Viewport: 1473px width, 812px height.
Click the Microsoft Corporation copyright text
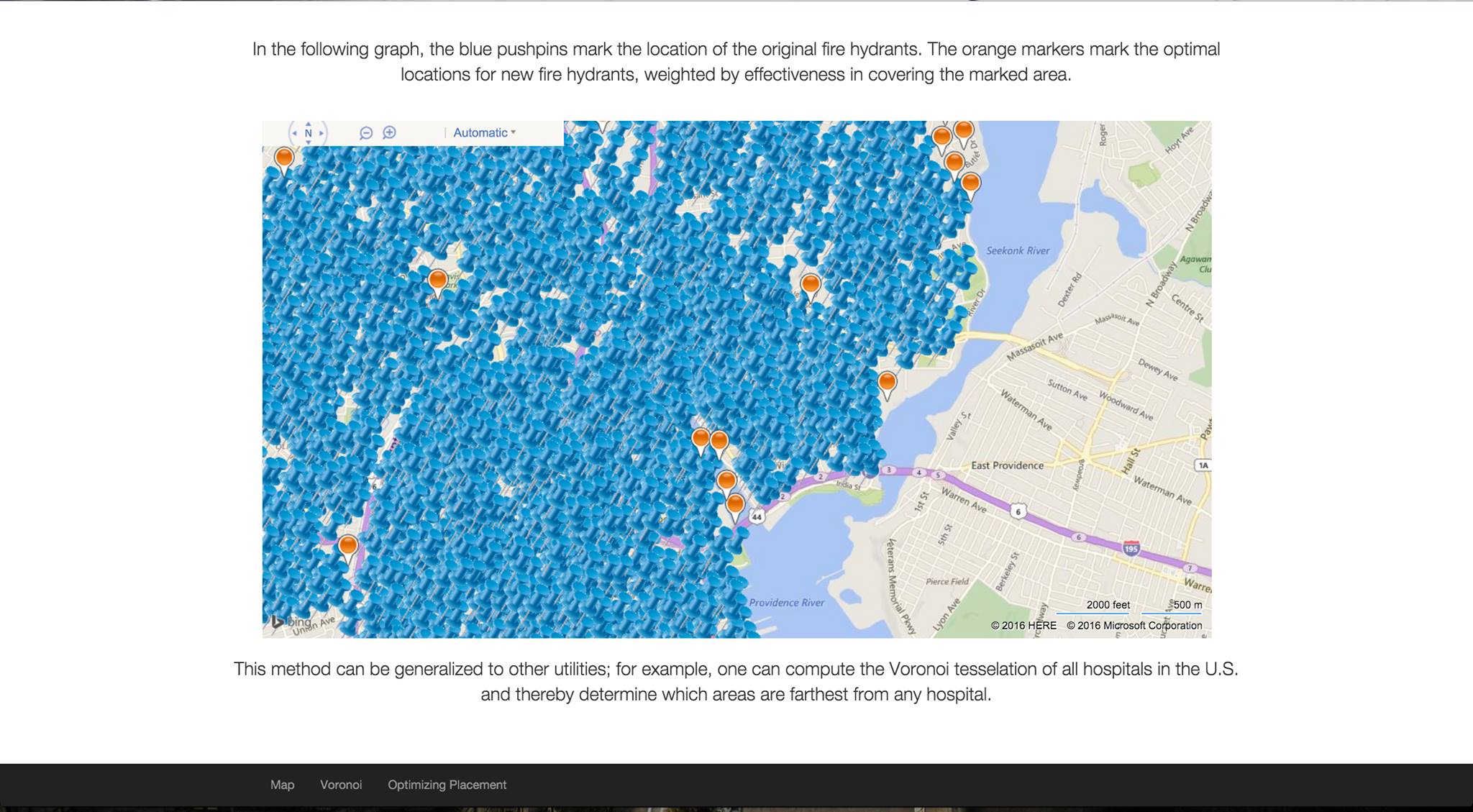click(x=1134, y=625)
